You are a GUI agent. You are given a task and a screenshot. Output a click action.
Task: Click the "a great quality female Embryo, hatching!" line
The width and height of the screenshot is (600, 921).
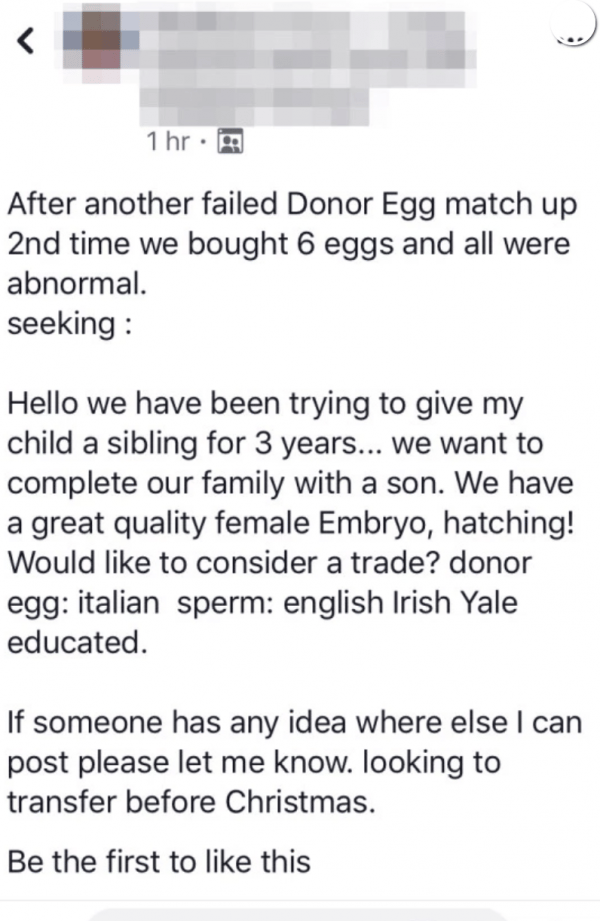(x=290, y=524)
